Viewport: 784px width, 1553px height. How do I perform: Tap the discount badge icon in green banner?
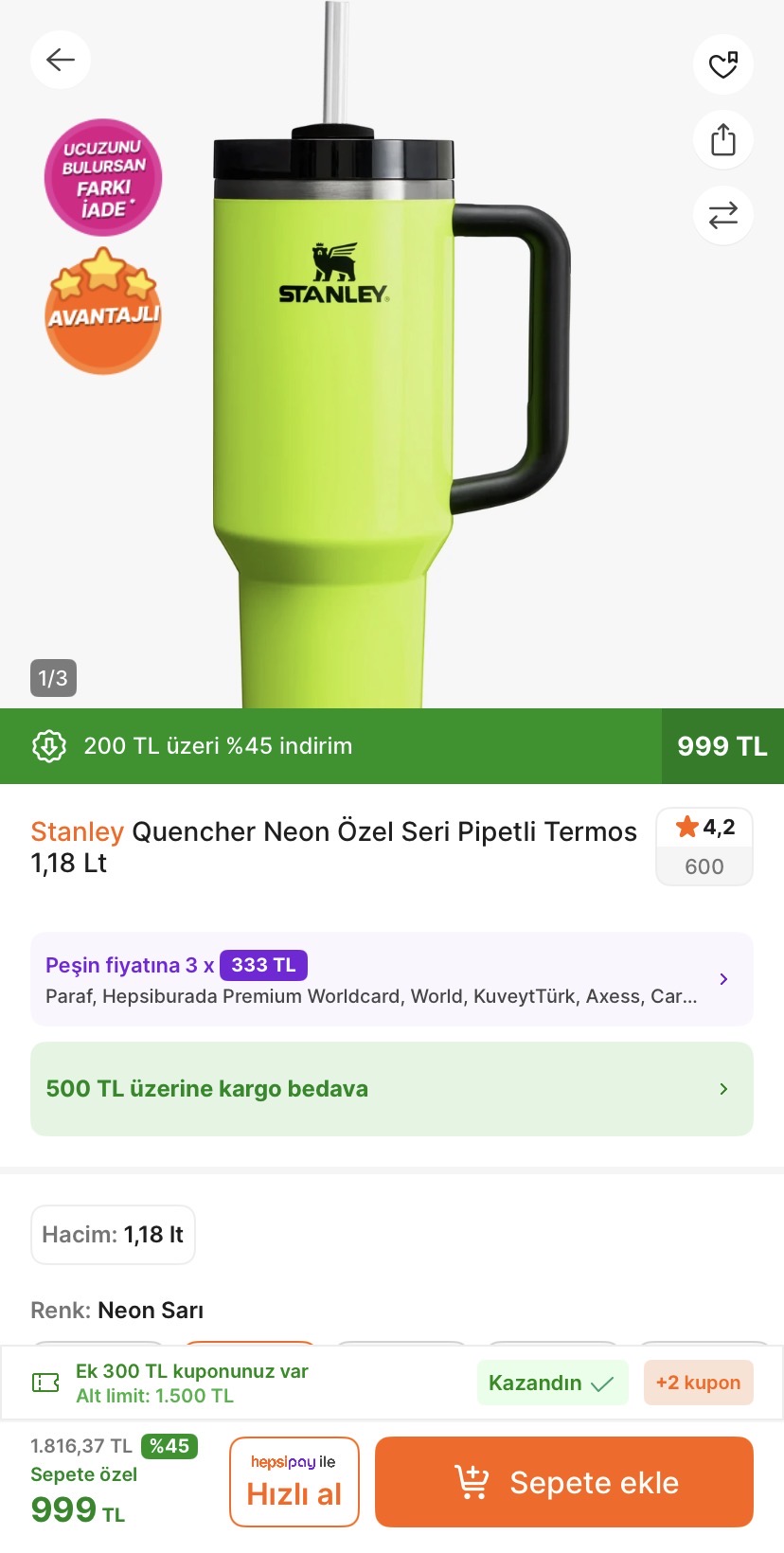pyautogui.click(x=49, y=746)
